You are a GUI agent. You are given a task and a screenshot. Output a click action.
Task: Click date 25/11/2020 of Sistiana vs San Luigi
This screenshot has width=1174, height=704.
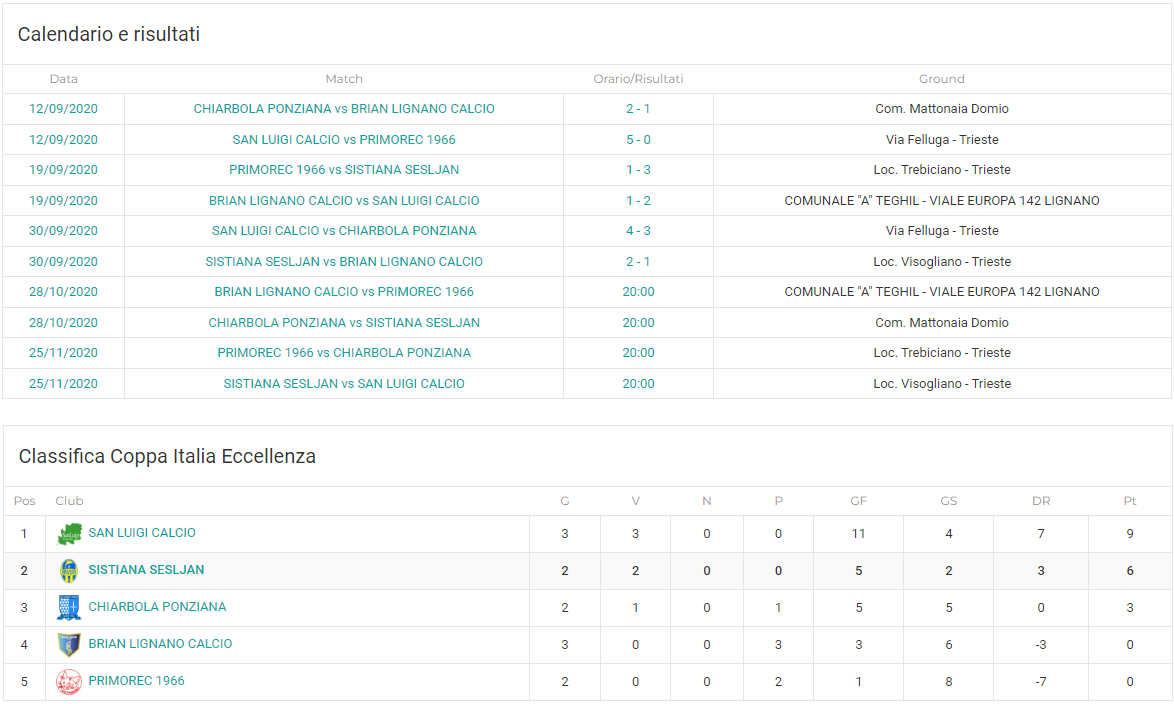click(x=64, y=383)
